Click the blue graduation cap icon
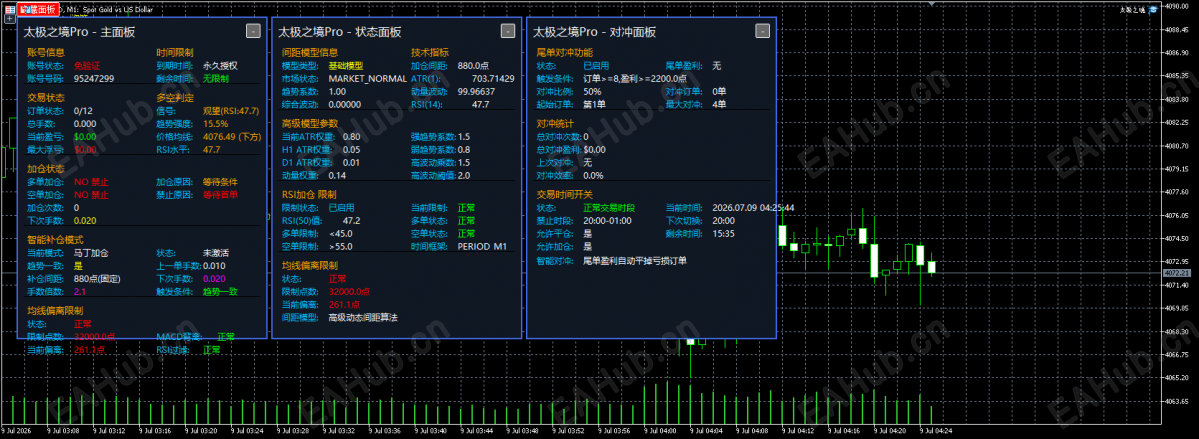1199x439 pixels. pos(1152,9)
